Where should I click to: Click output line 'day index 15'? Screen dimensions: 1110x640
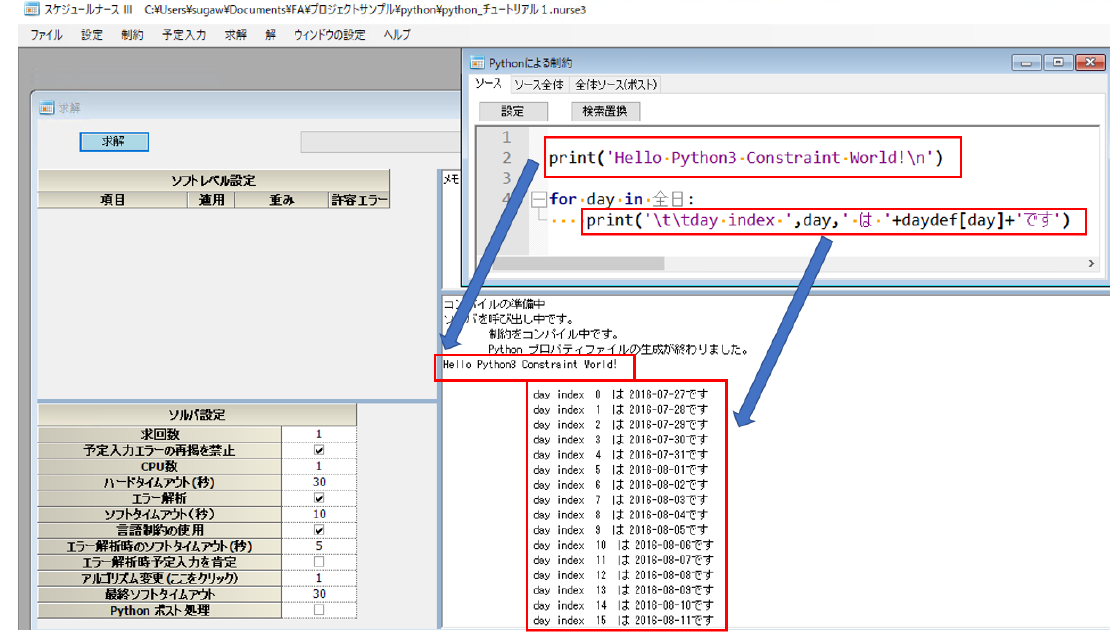click(623, 620)
